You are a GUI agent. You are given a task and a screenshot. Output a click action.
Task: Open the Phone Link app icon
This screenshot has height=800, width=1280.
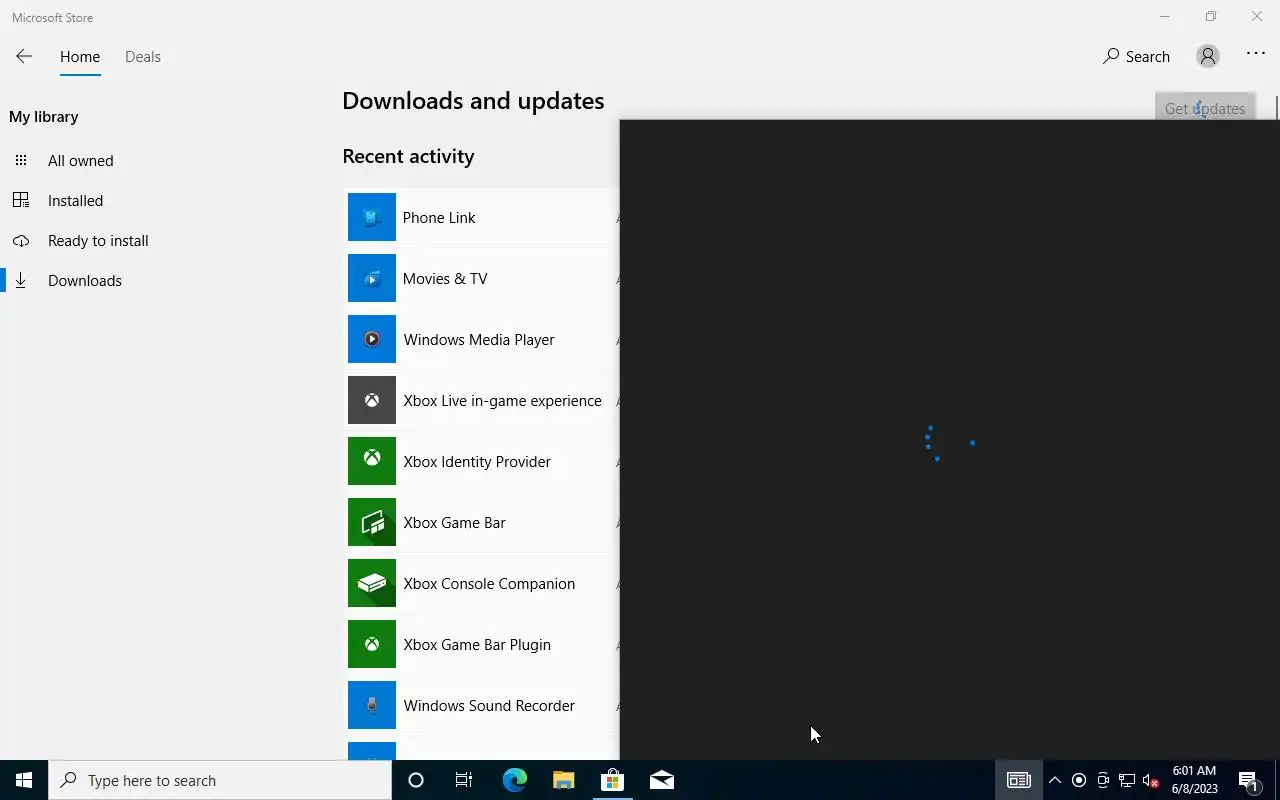coord(372,217)
